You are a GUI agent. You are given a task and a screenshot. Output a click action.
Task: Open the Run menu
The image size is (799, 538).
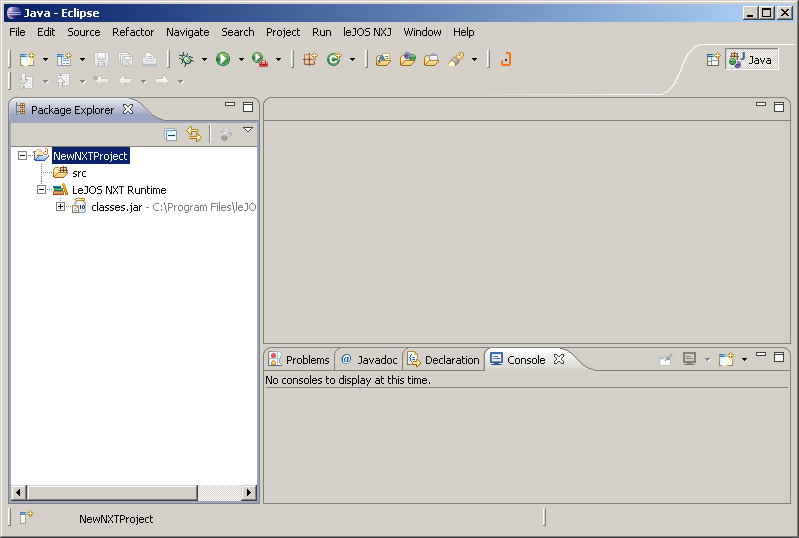pyautogui.click(x=322, y=32)
